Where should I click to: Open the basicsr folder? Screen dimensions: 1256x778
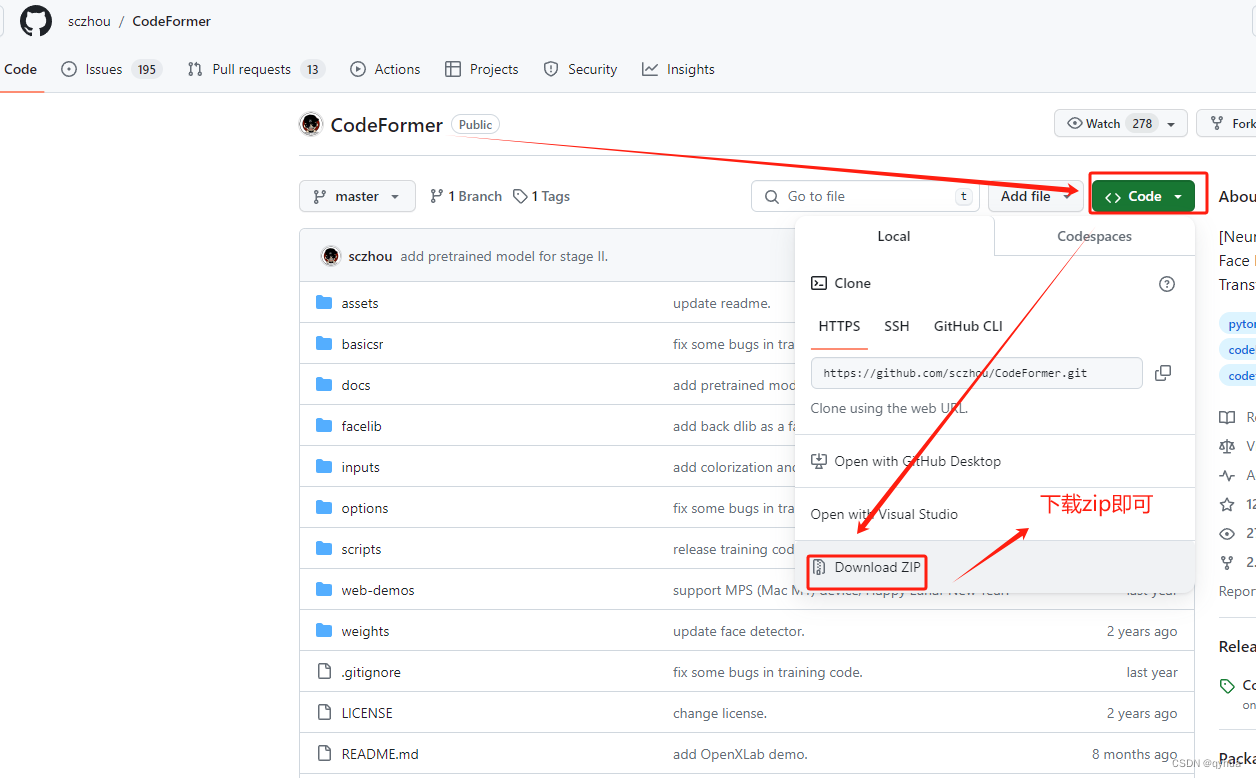click(362, 344)
